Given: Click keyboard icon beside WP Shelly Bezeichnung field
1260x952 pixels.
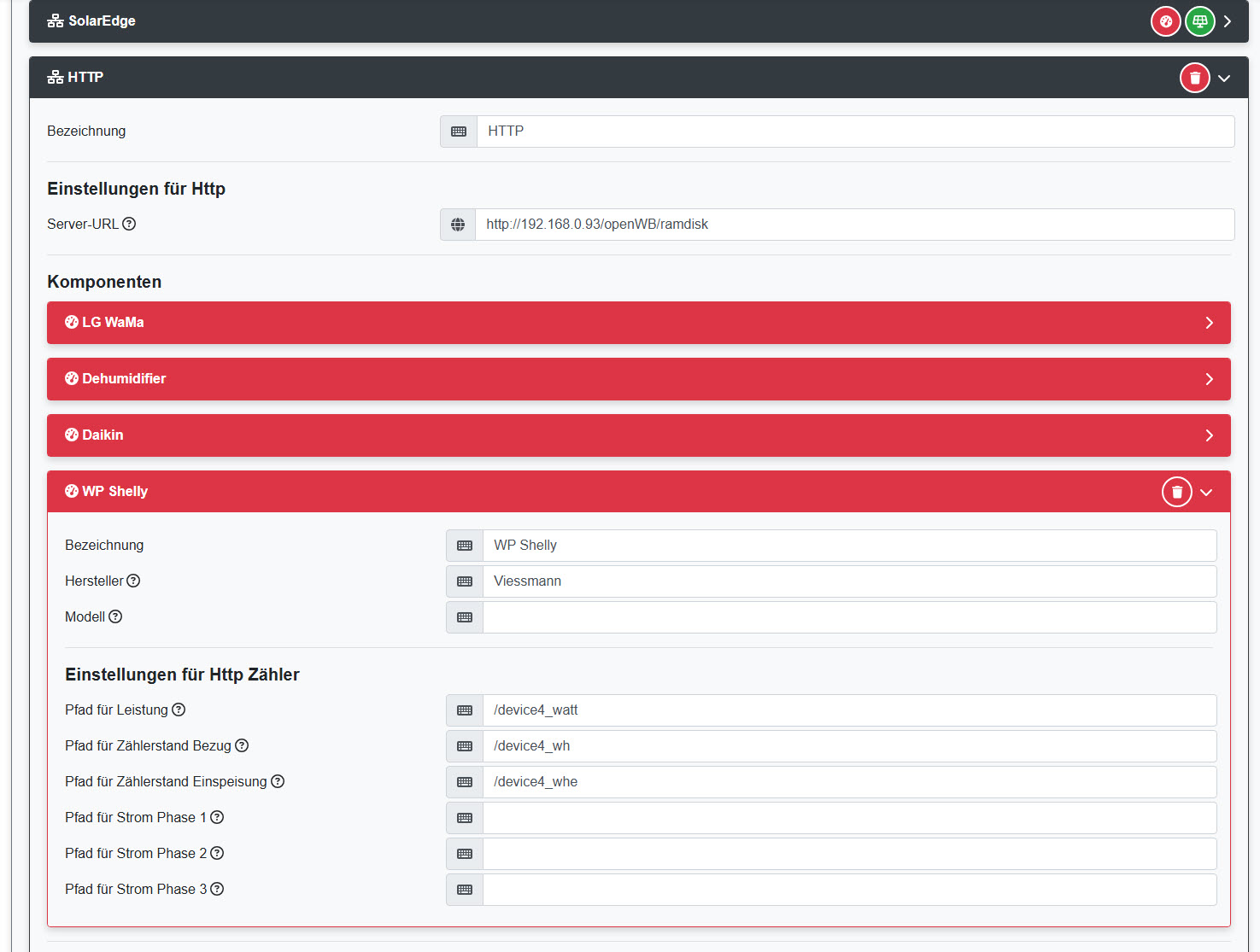Looking at the screenshot, I should pyautogui.click(x=465, y=546).
